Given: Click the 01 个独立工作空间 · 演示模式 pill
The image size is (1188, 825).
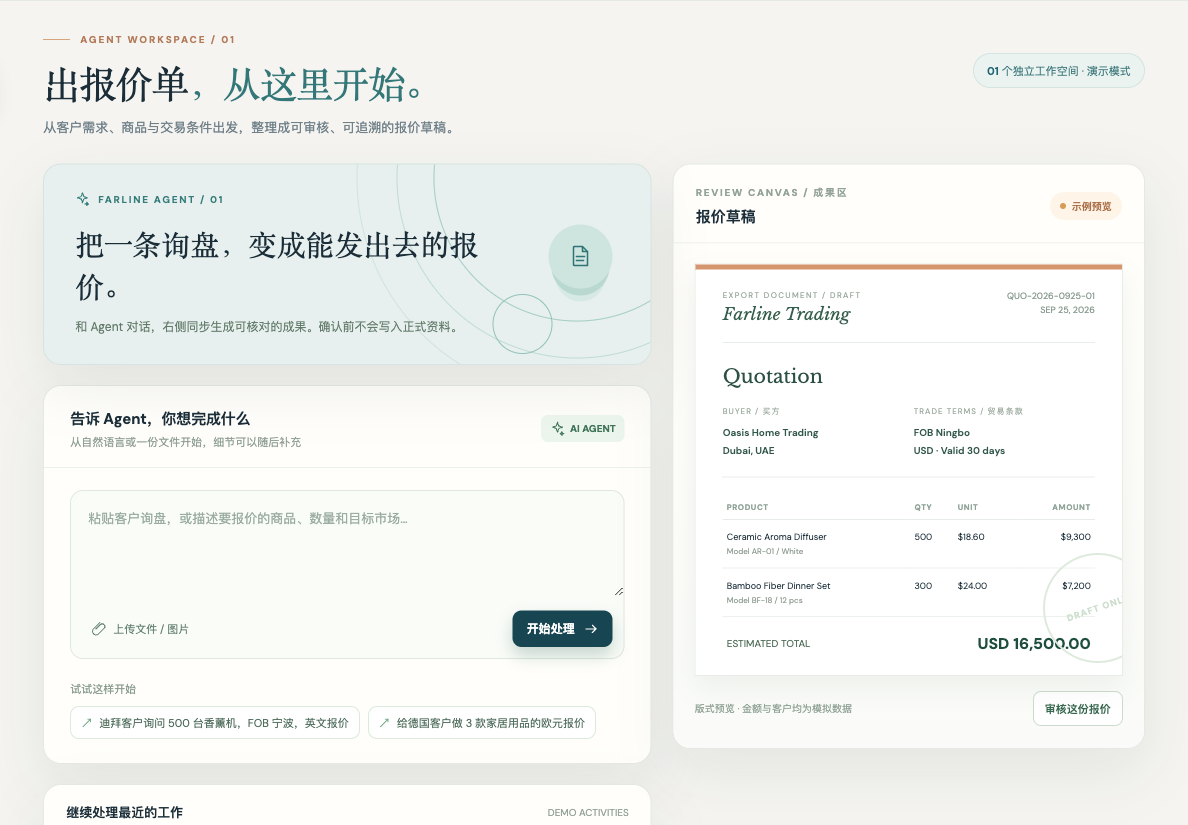Looking at the screenshot, I should [1058, 70].
